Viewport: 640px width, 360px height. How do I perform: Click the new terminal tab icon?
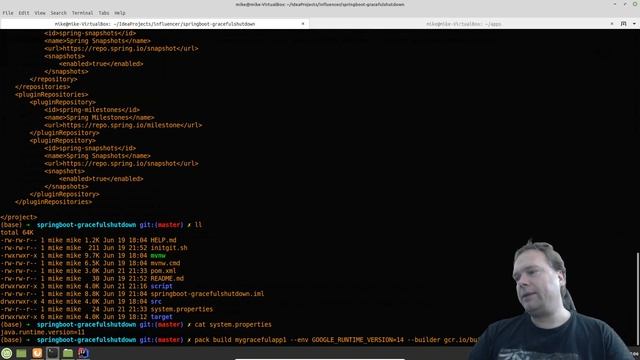coord(623,24)
